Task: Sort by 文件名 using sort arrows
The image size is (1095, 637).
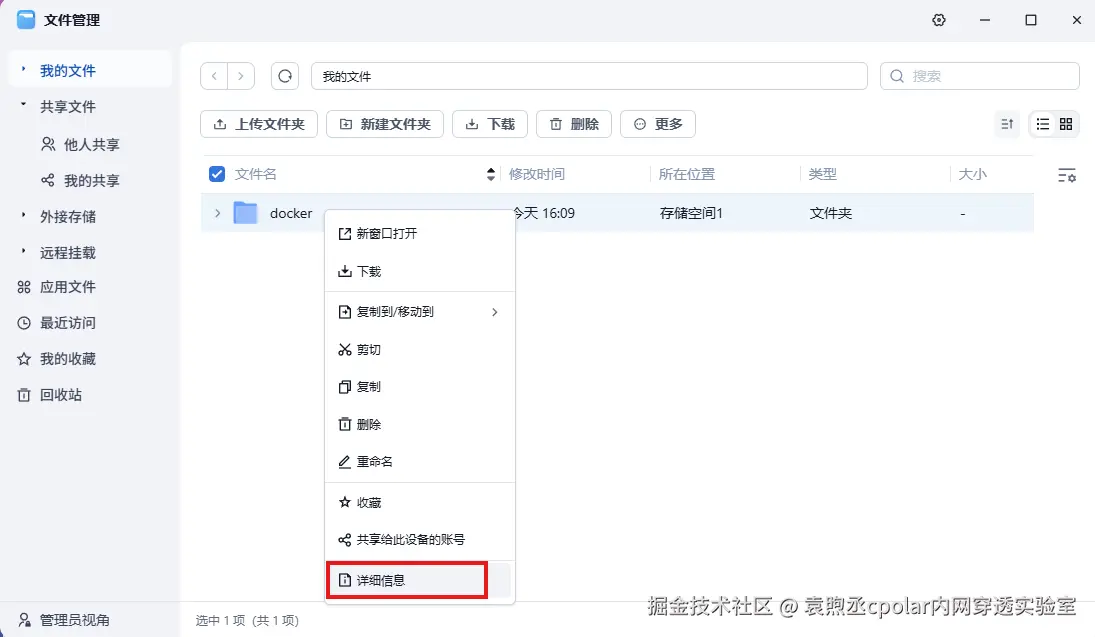Action: click(491, 175)
